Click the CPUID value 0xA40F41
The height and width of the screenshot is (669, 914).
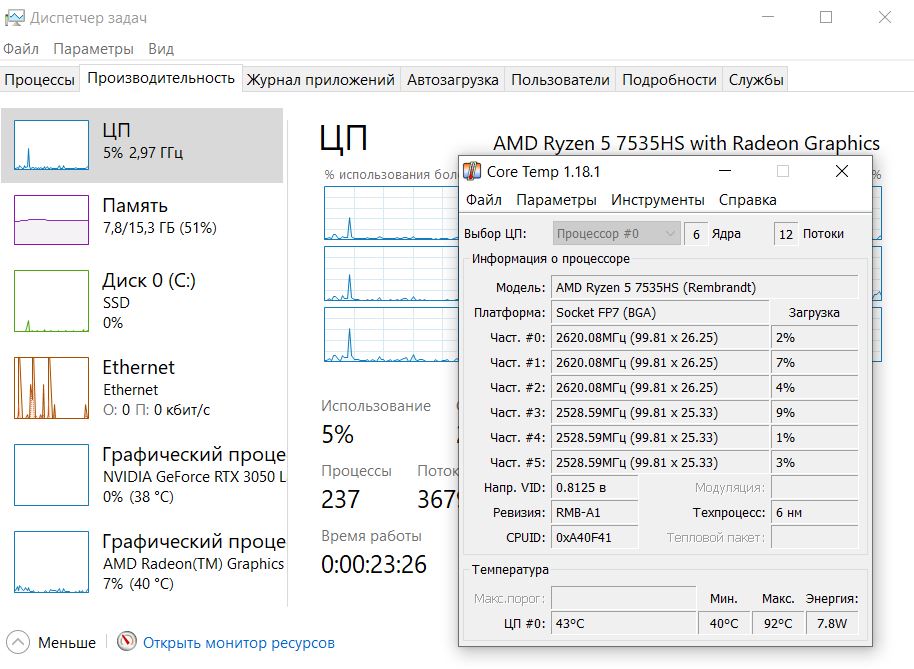tap(595, 538)
